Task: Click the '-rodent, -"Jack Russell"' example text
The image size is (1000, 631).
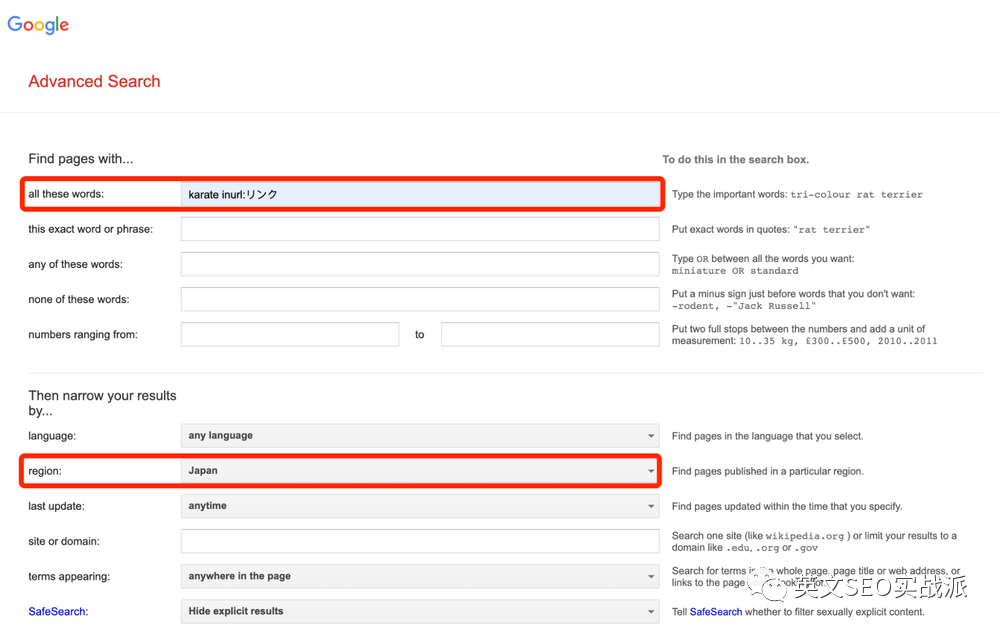Action: click(744, 306)
